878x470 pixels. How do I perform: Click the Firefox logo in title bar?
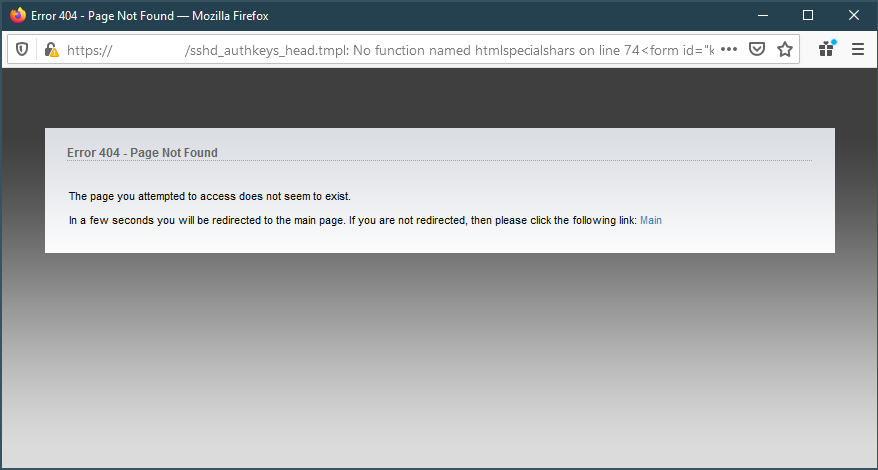[x=18, y=16]
